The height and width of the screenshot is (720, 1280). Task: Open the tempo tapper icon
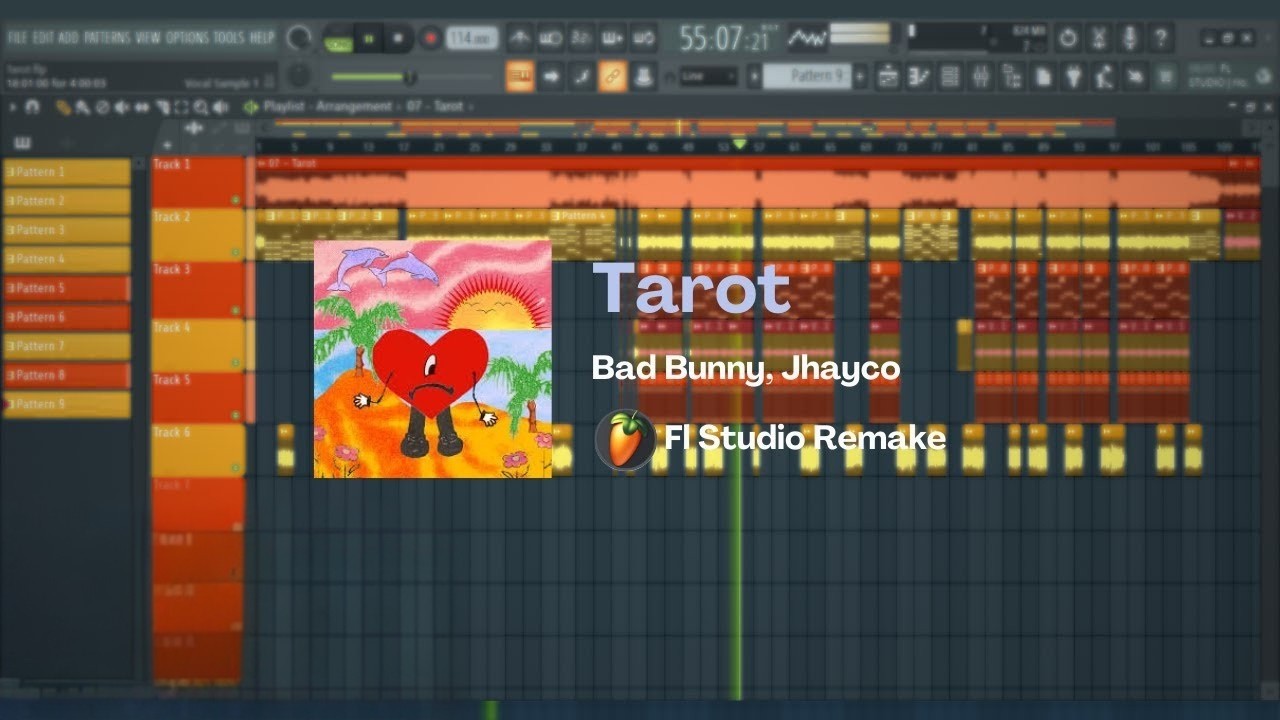[x=1105, y=76]
